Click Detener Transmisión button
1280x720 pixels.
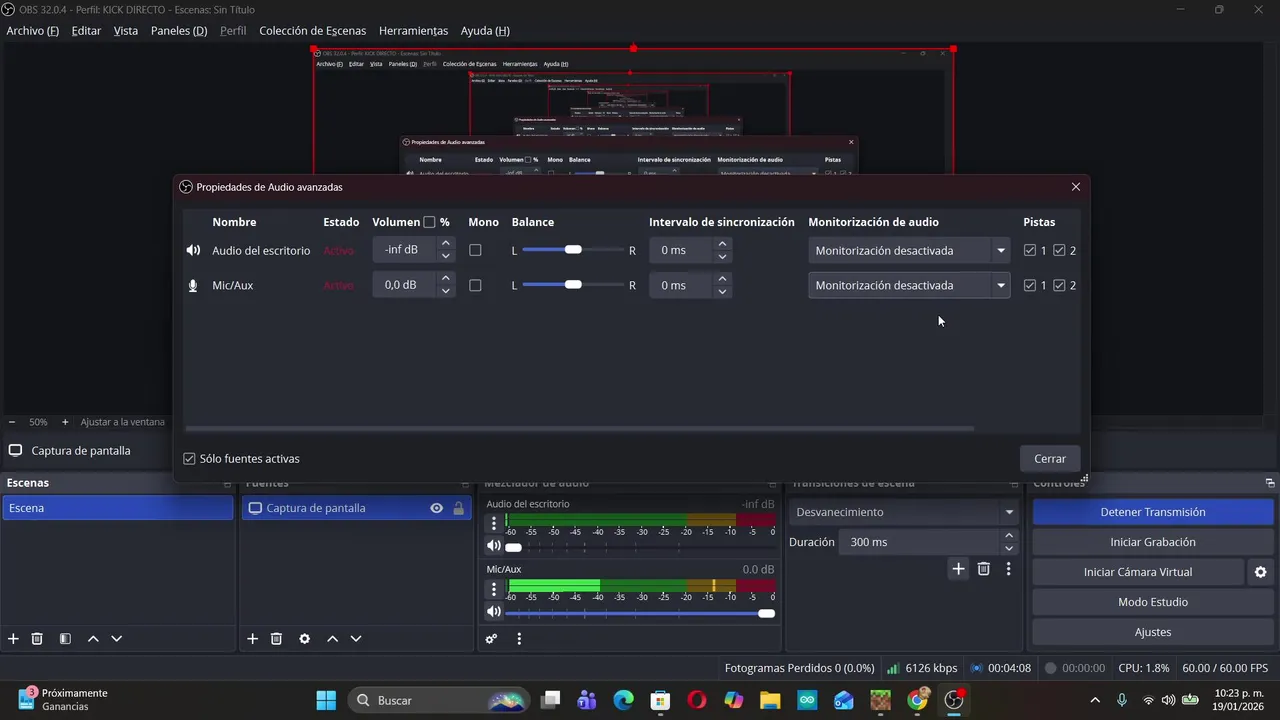tap(1153, 512)
